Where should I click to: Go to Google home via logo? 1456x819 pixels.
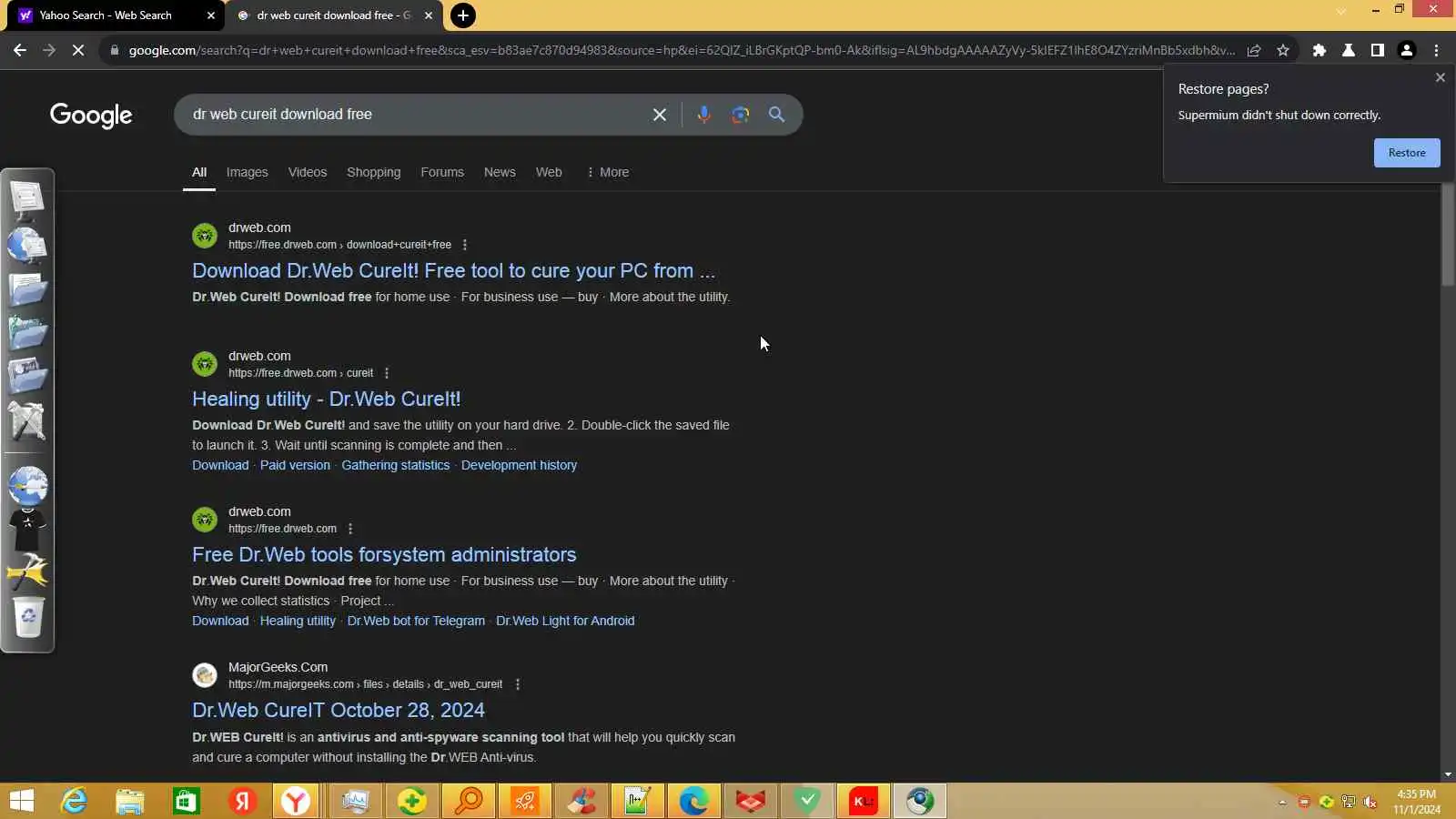point(91,116)
